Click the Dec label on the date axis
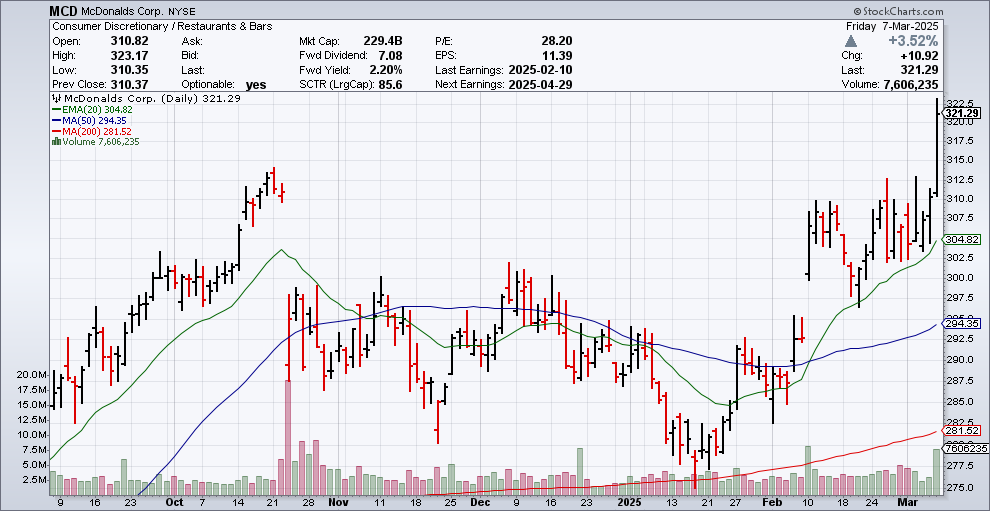Viewport: 990px width, 511px height. pos(481,503)
